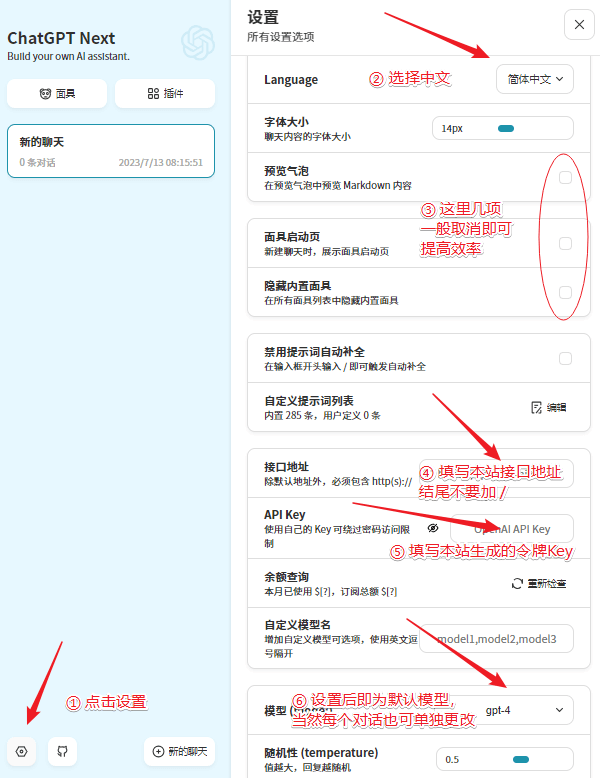This screenshot has width=600, height=778.
Task: Check the 禁用提示词自动补全 checkbox
Action: point(565,358)
